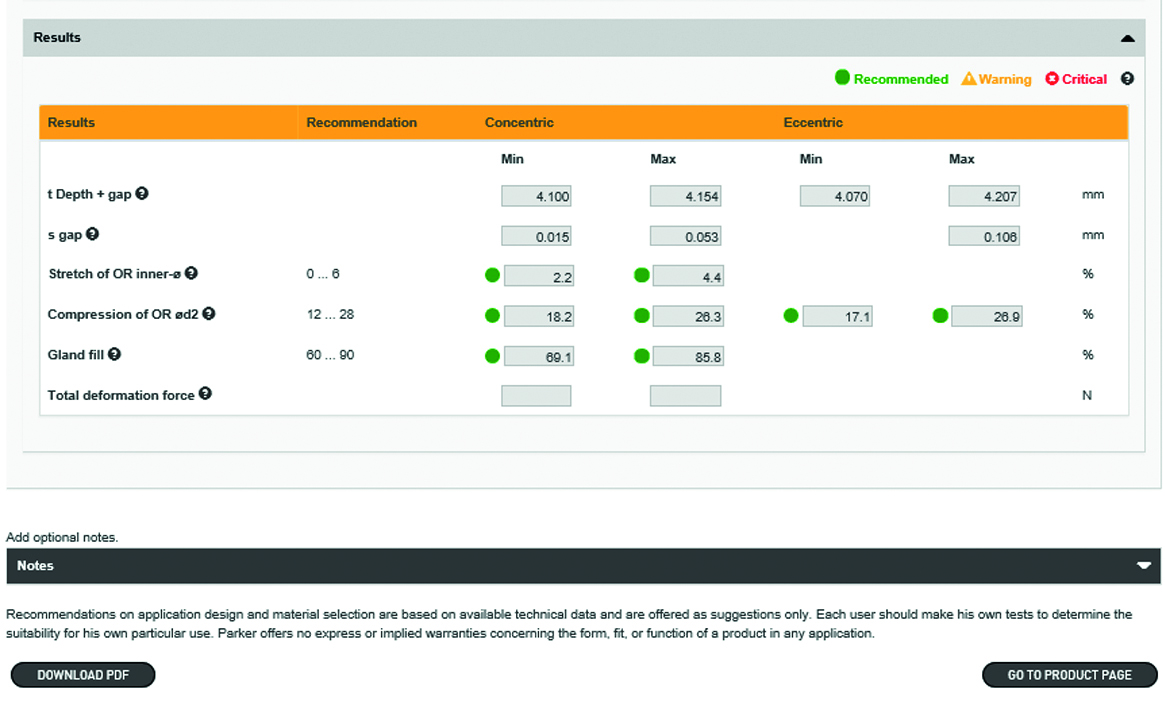Click the Results panel header title

click(57, 37)
